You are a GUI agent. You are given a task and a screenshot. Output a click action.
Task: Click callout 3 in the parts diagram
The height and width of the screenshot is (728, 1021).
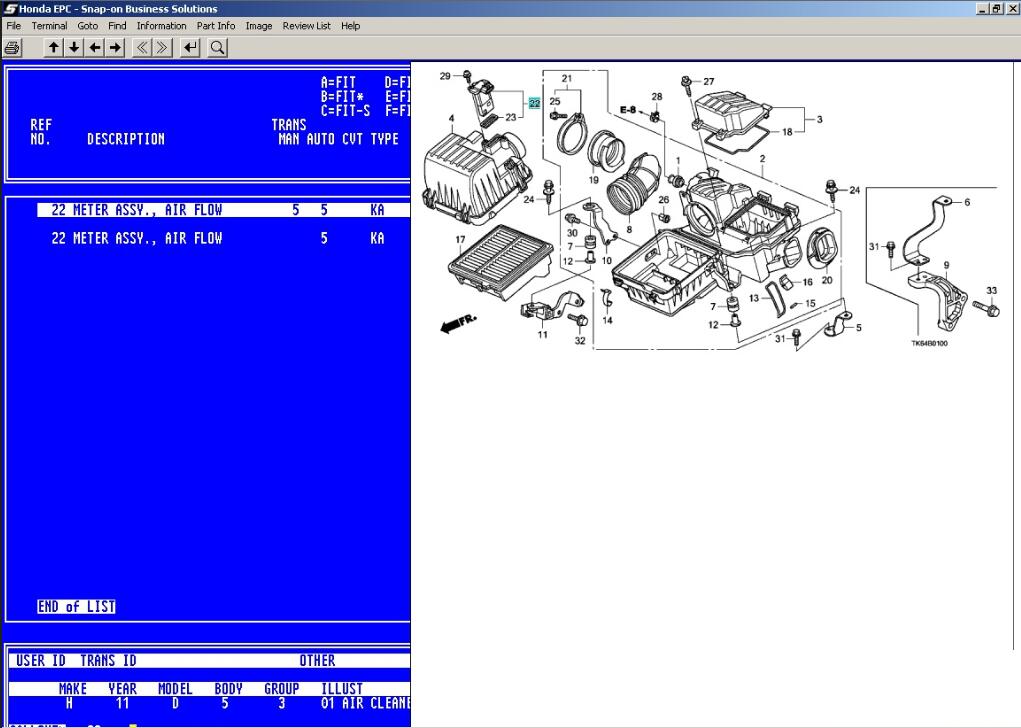click(x=819, y=120)
